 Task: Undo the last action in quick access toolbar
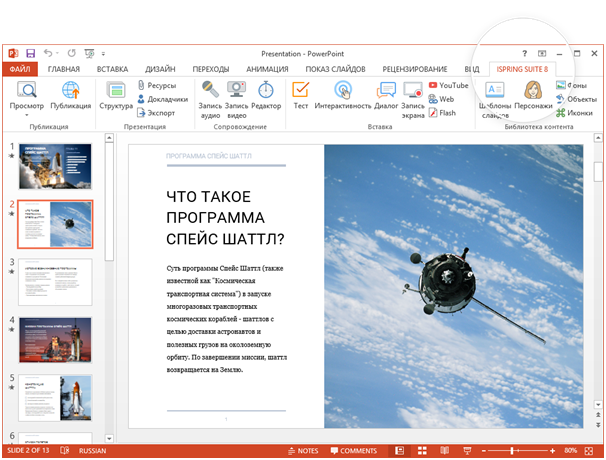click(48, 53)
